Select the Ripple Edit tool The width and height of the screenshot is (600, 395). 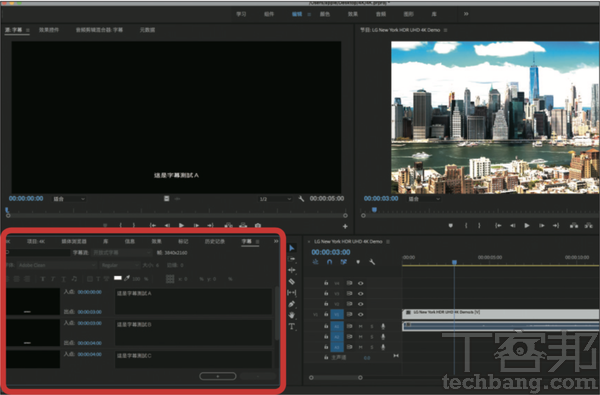pos(292,270)
